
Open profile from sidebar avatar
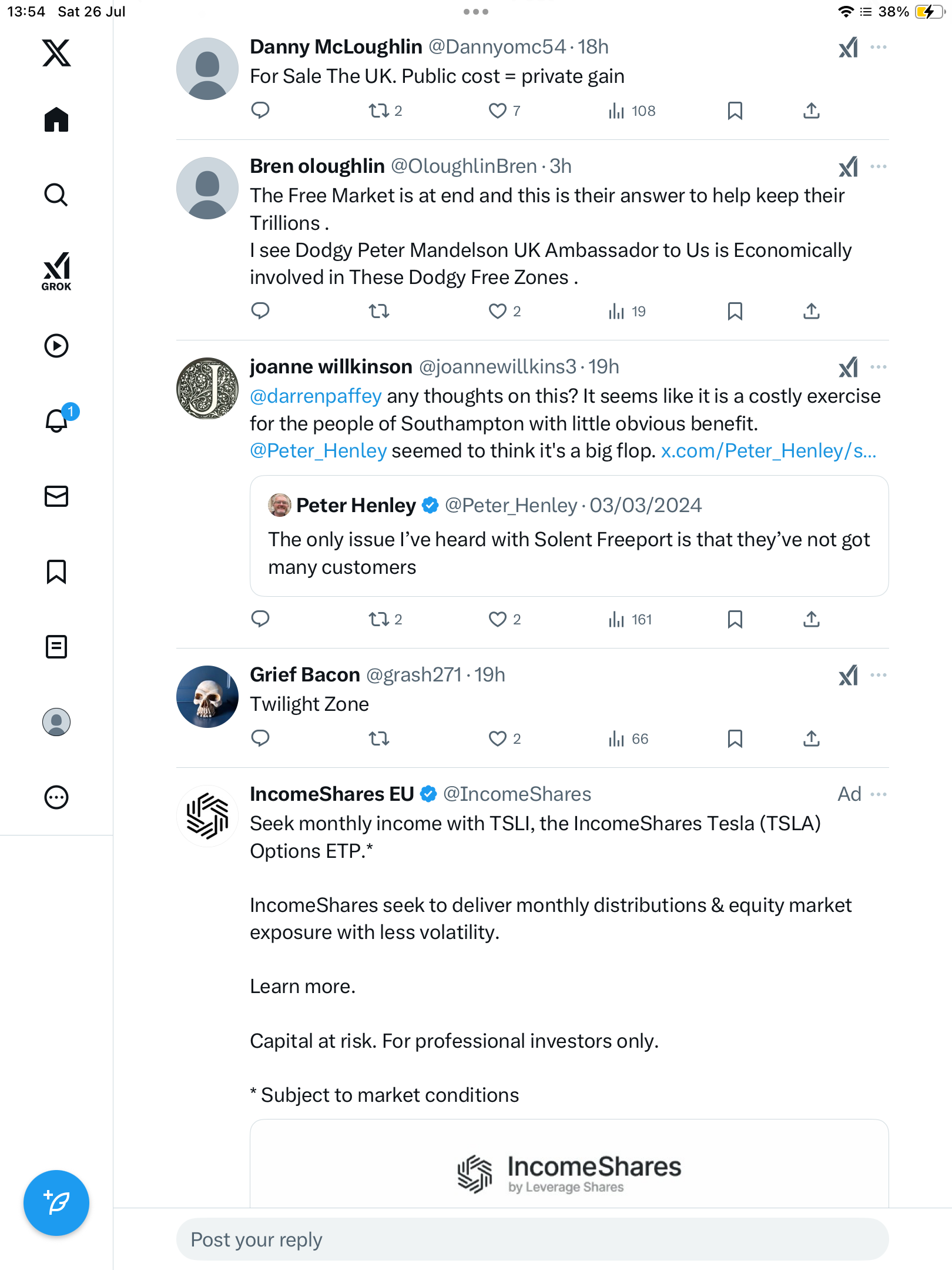coord(56,722)
